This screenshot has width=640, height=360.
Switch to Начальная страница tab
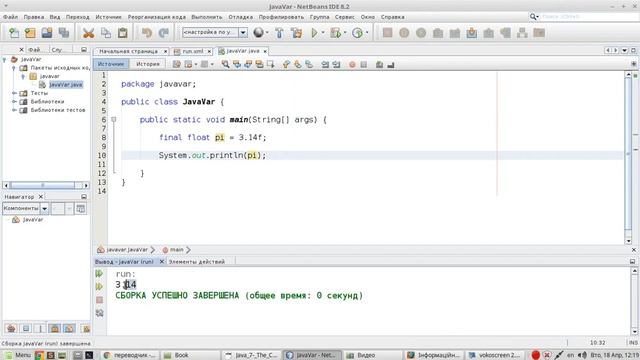pyautogui.click(x=129, y=51)
